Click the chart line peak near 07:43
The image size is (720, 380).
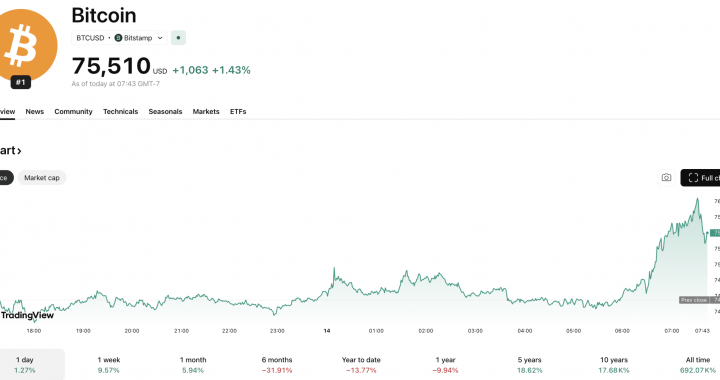point(698,199)
